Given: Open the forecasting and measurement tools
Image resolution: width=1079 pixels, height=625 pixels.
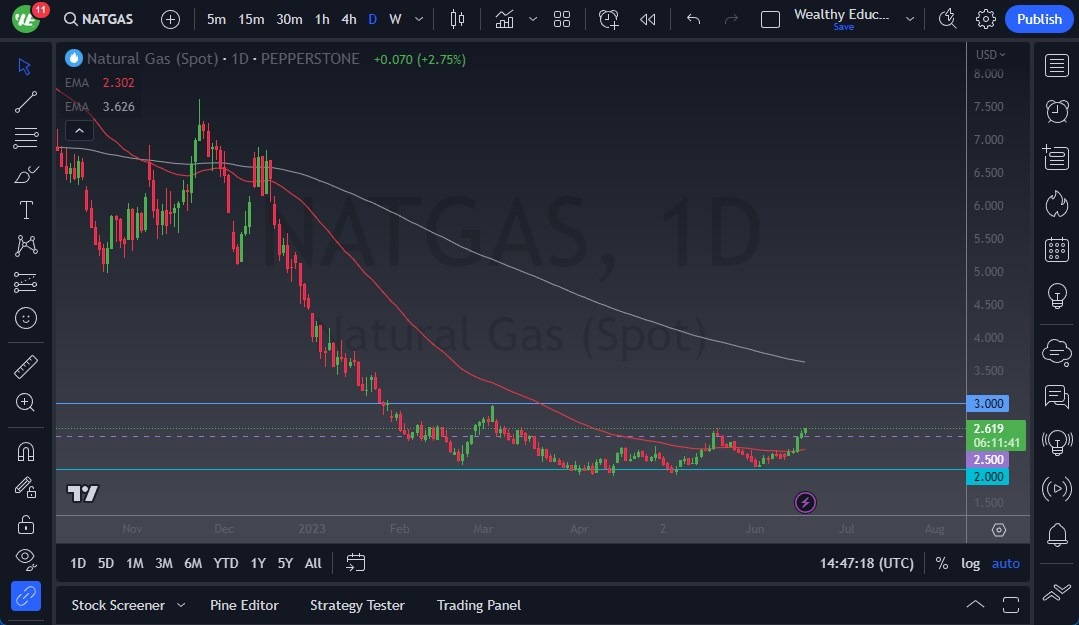Looking at the screenshot, I should pos(25,282).
